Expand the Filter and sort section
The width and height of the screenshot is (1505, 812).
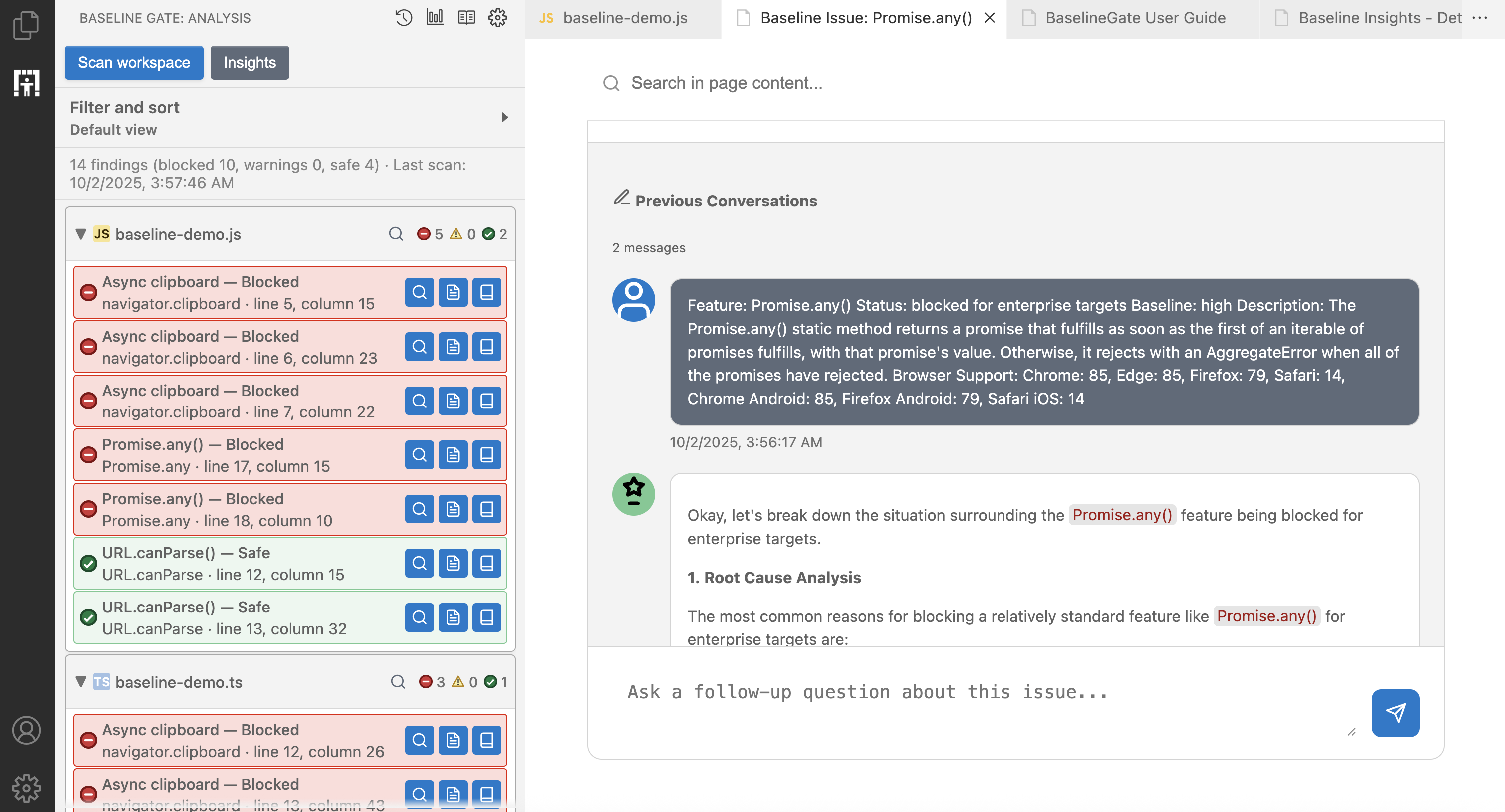coord(504,117)
